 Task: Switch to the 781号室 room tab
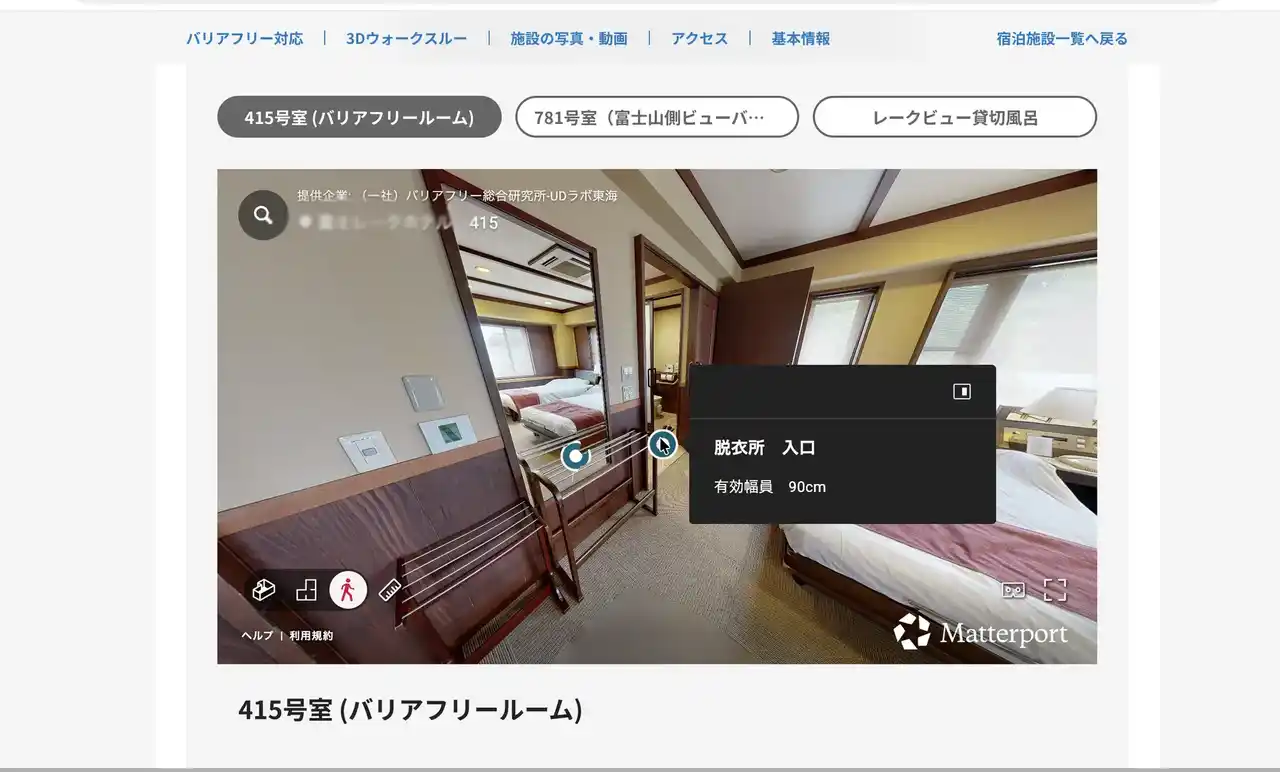(x=657, y=117)
